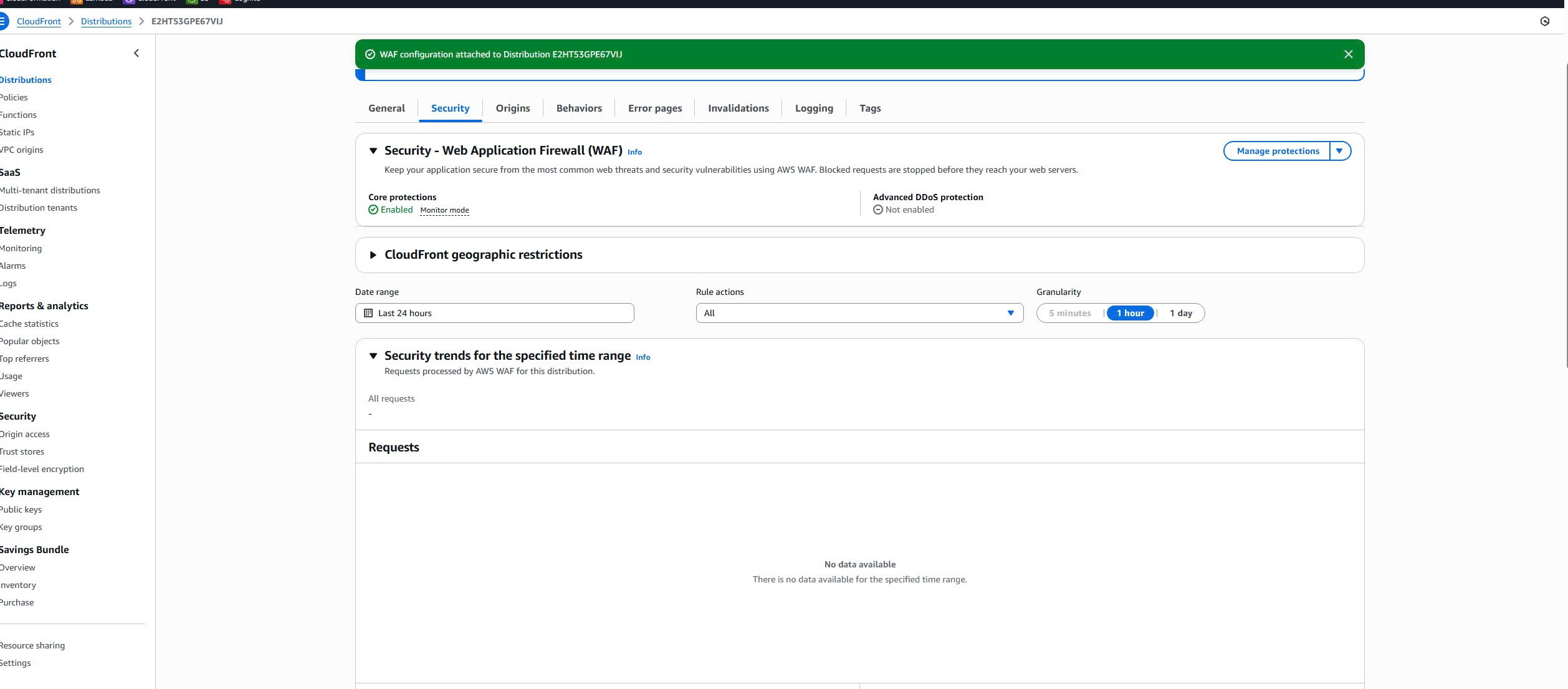Select 1 hour granularity

pos(1130,313)
